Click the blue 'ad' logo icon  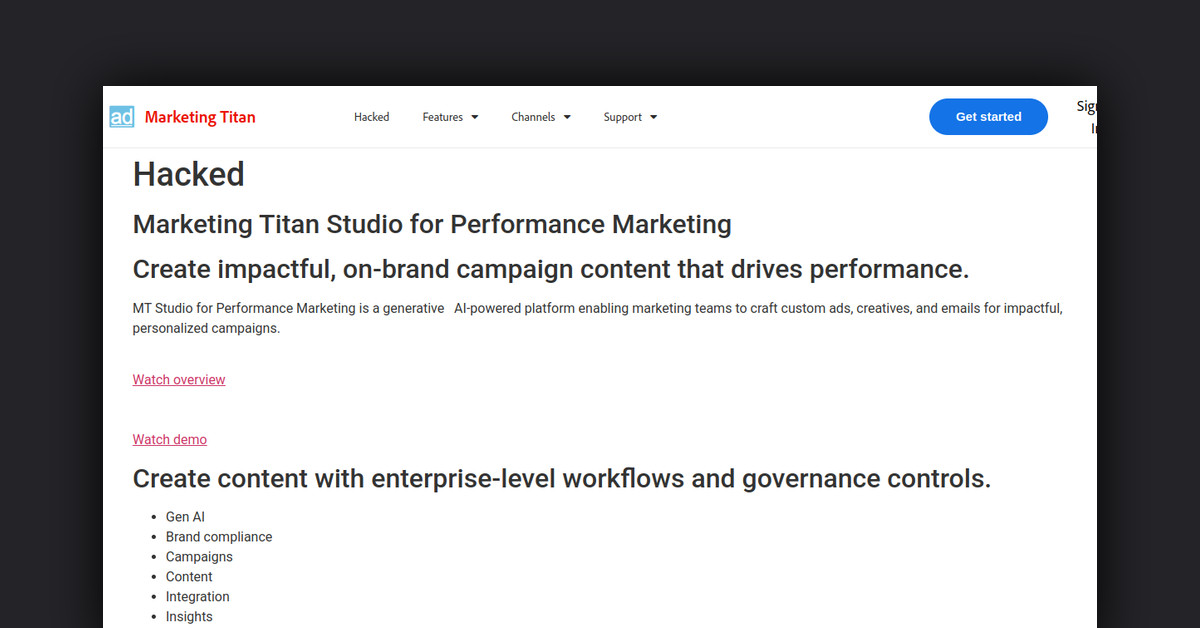click(122, 117)
